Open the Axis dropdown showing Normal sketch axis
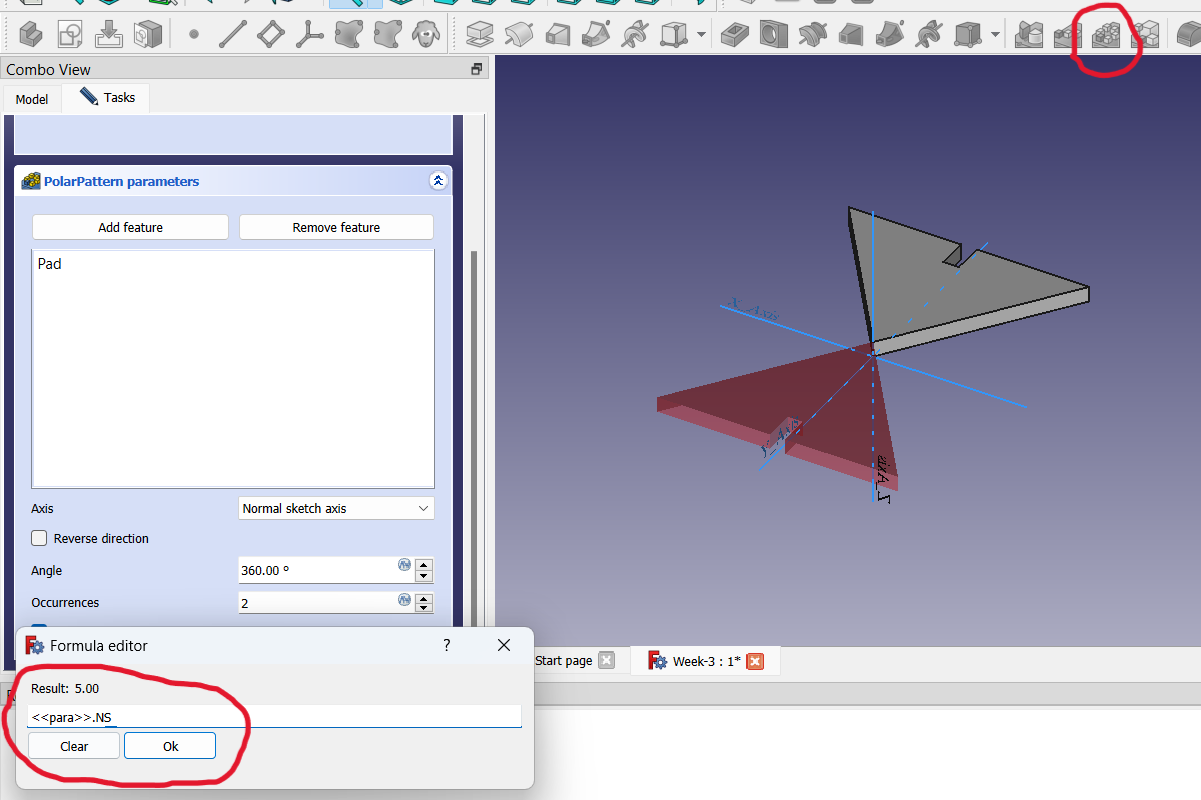This screenshot has width=1201, height=800. click(x=335, y=508)
